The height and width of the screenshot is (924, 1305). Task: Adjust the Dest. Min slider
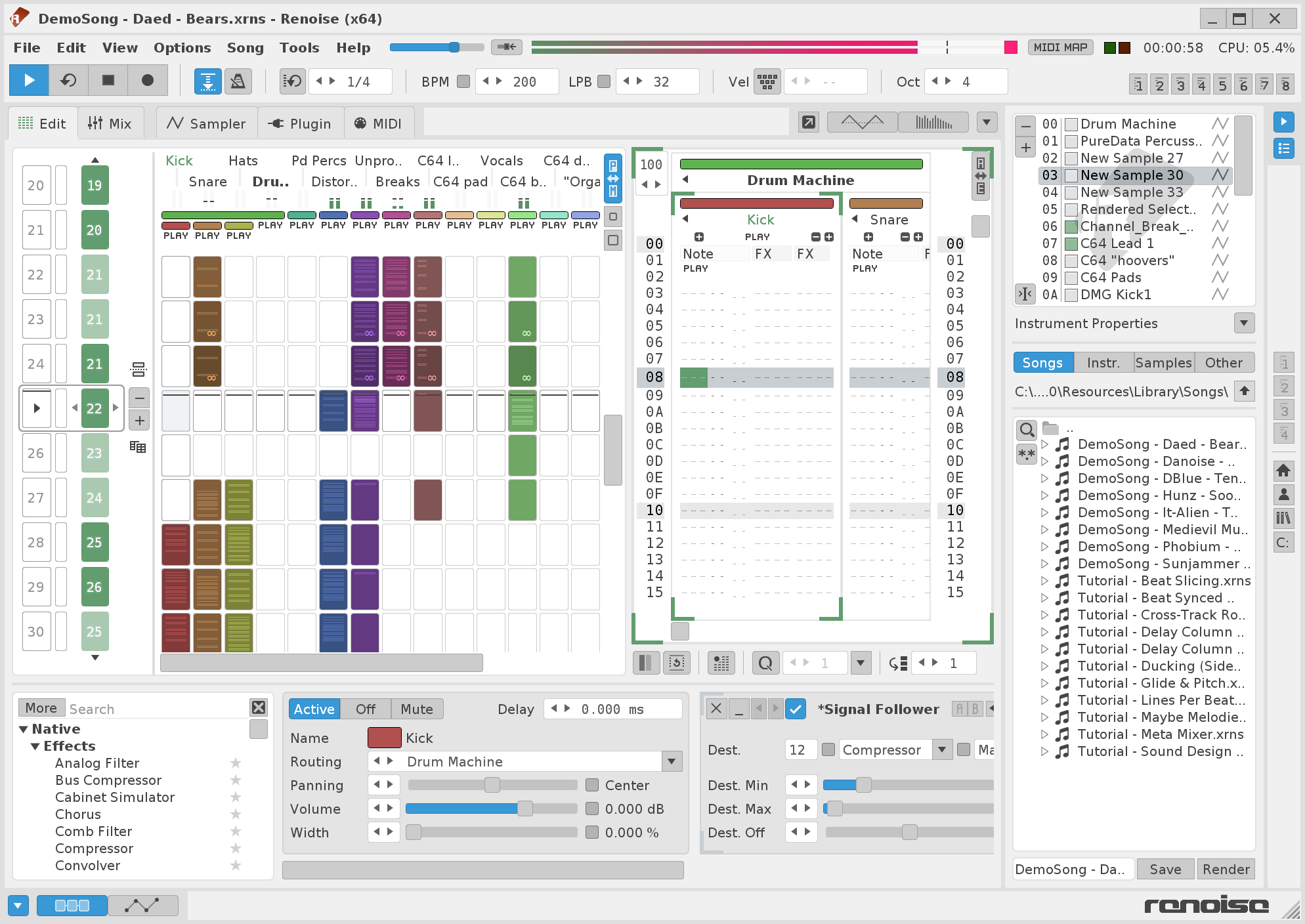[909, 784]
